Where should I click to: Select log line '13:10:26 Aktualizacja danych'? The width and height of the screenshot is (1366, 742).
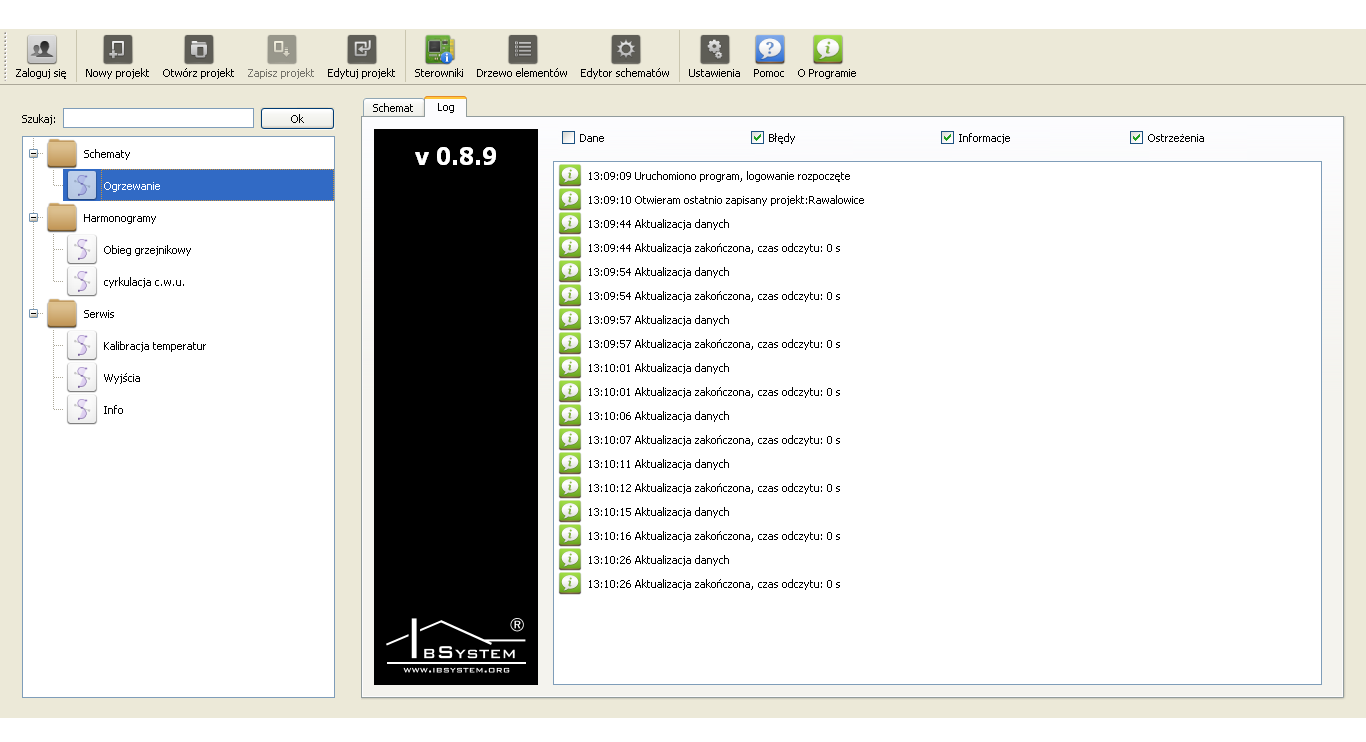click(x=658, y=560)
